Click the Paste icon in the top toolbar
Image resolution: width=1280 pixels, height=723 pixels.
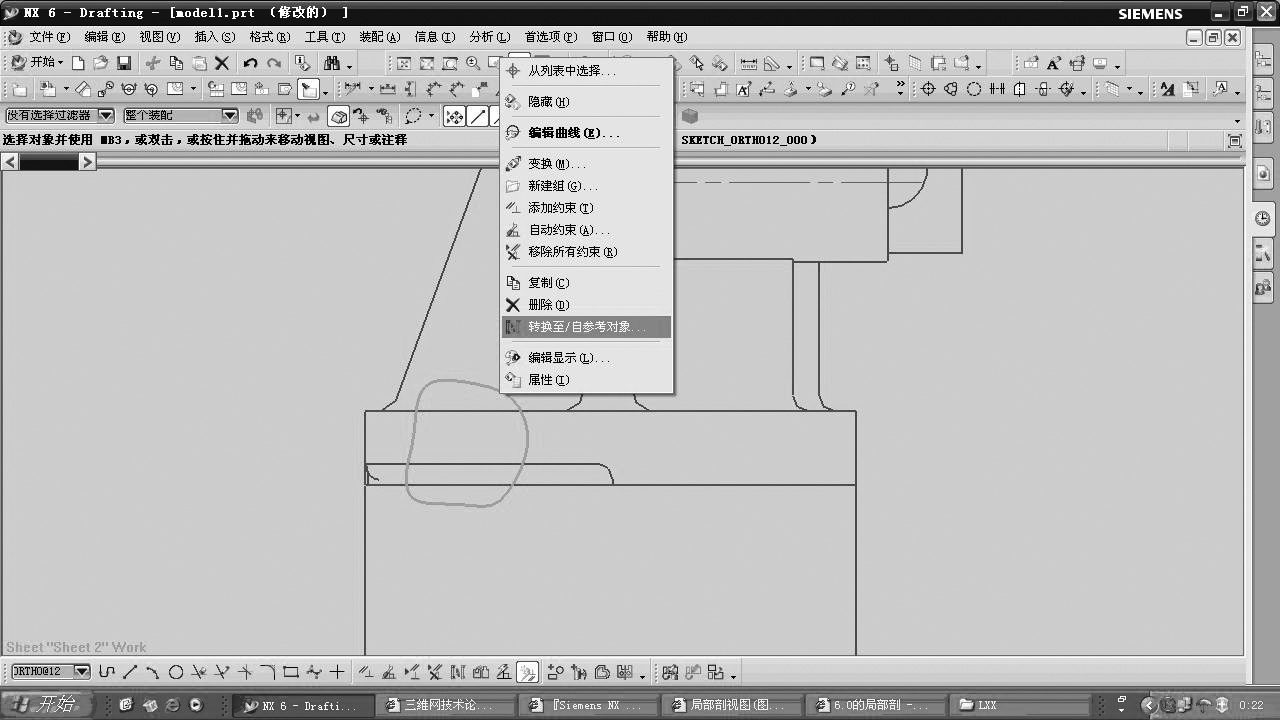coord(199,63)
